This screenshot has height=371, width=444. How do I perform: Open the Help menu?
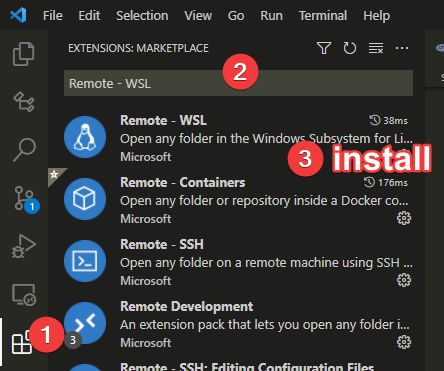click(x=376, y=16)
